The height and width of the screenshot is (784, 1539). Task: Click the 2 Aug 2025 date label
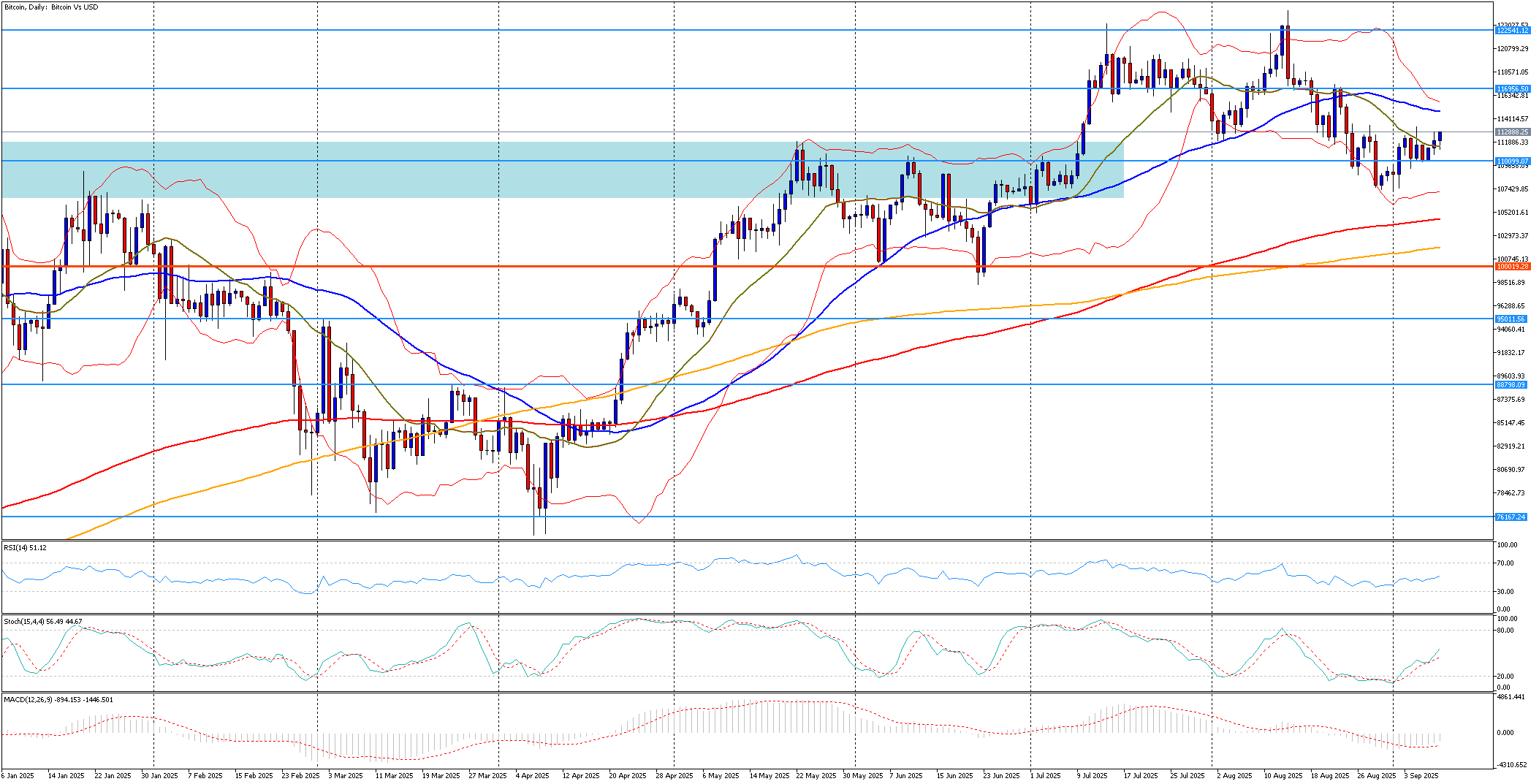point(1234,776)
